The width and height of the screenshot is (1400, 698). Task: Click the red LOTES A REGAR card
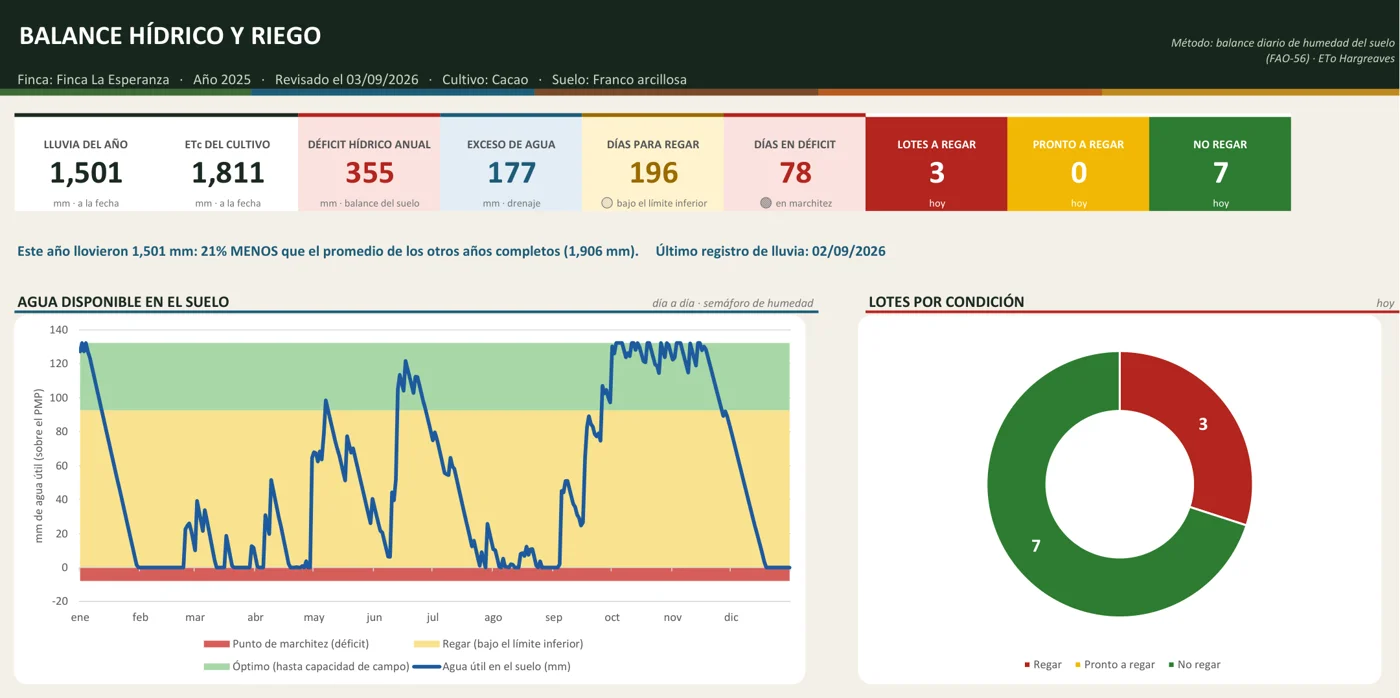point(936,164)
